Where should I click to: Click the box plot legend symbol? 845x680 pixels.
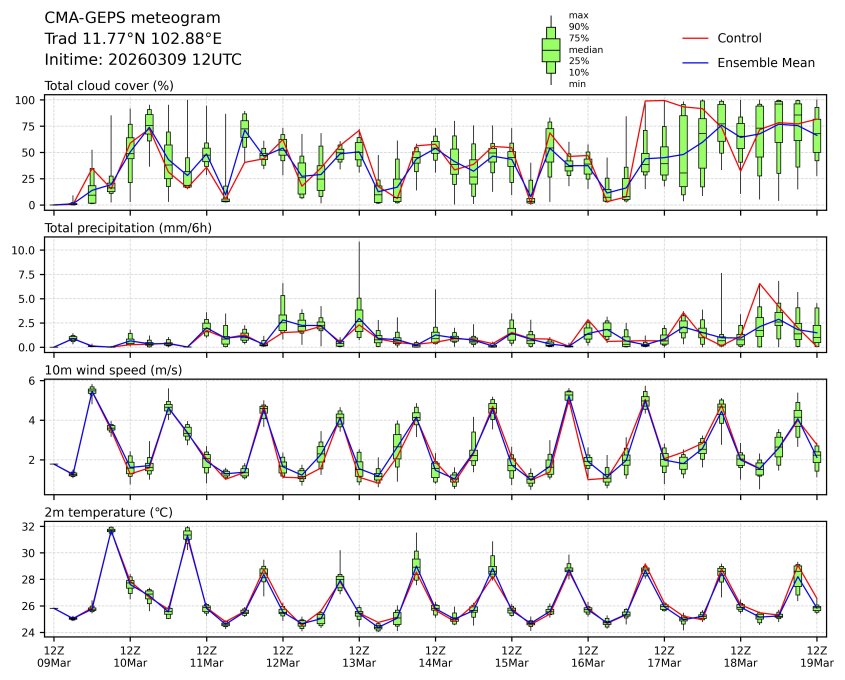click(x=550, y=50)
